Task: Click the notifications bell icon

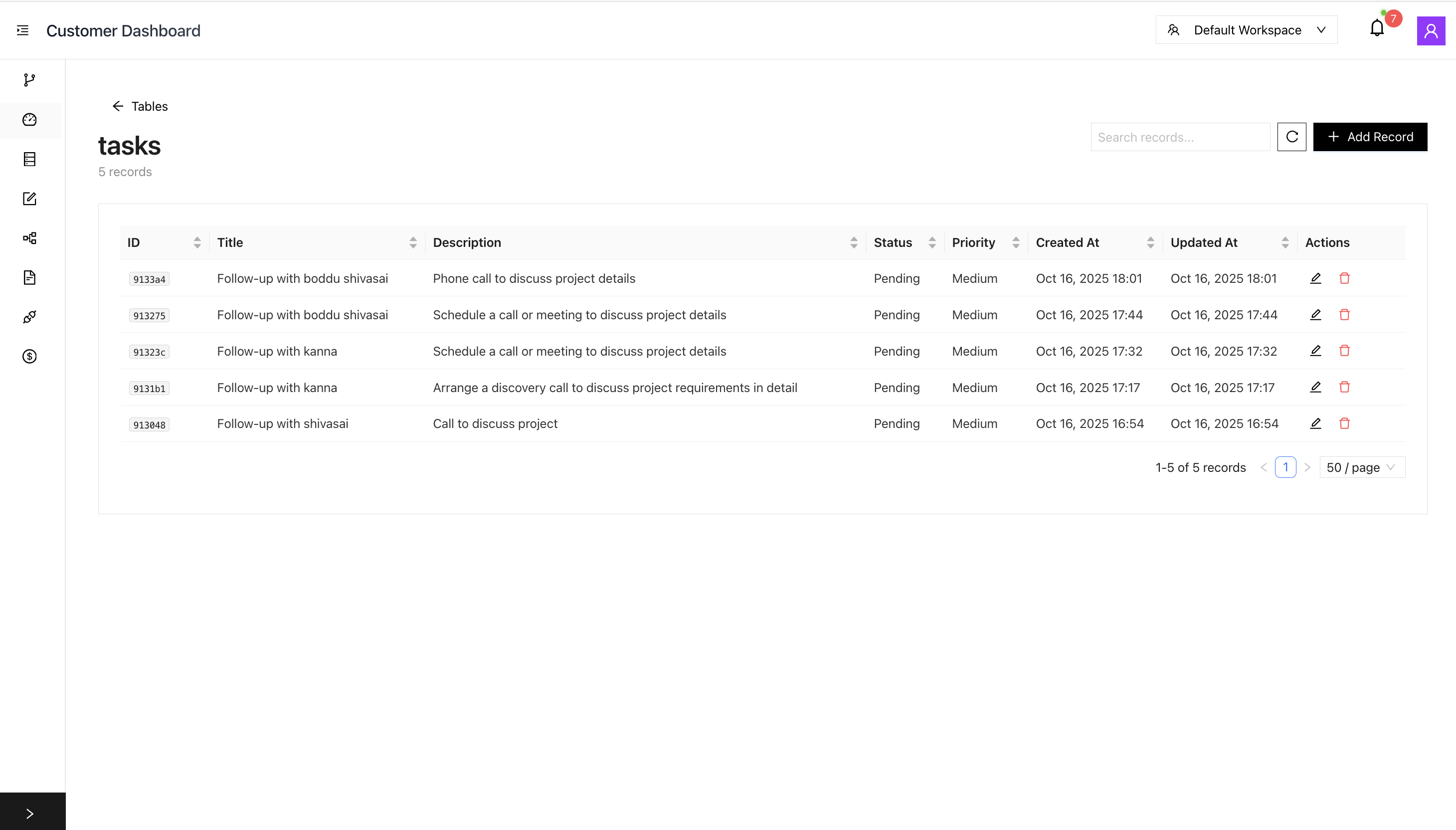Action: pyautogui.click(x=1377, y=28)
